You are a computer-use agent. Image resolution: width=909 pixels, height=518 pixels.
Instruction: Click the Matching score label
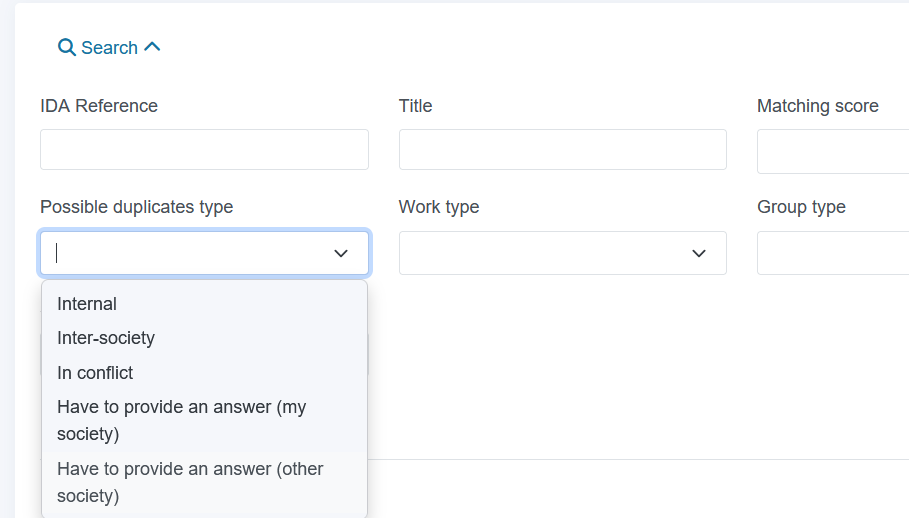(817, 106)
